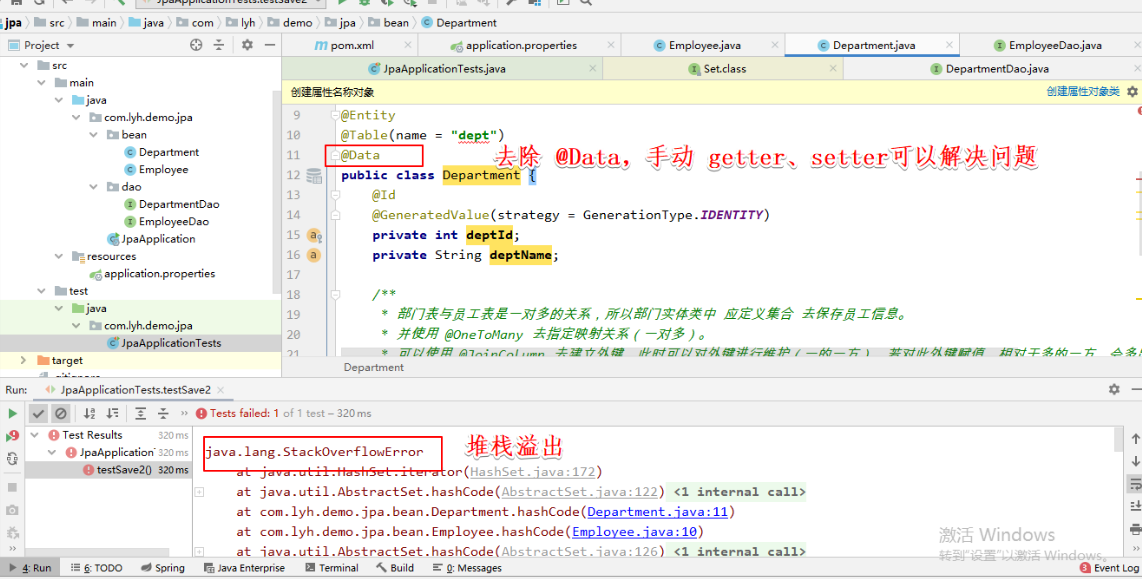
Task: Click test tree horizontal scrollbar
Action: [98, 554]
